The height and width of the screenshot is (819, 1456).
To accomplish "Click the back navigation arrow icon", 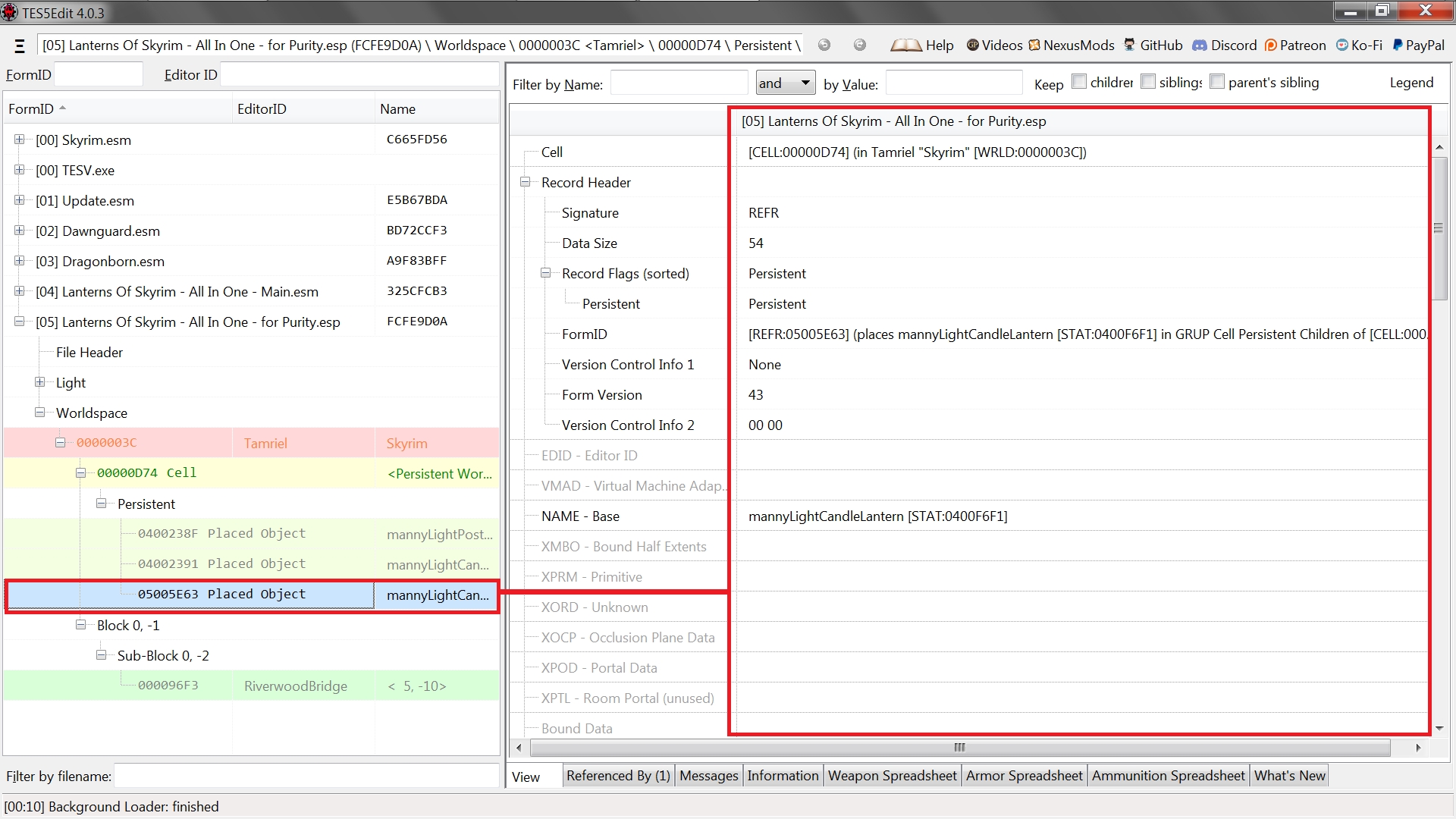I will (x=824, y=45).
